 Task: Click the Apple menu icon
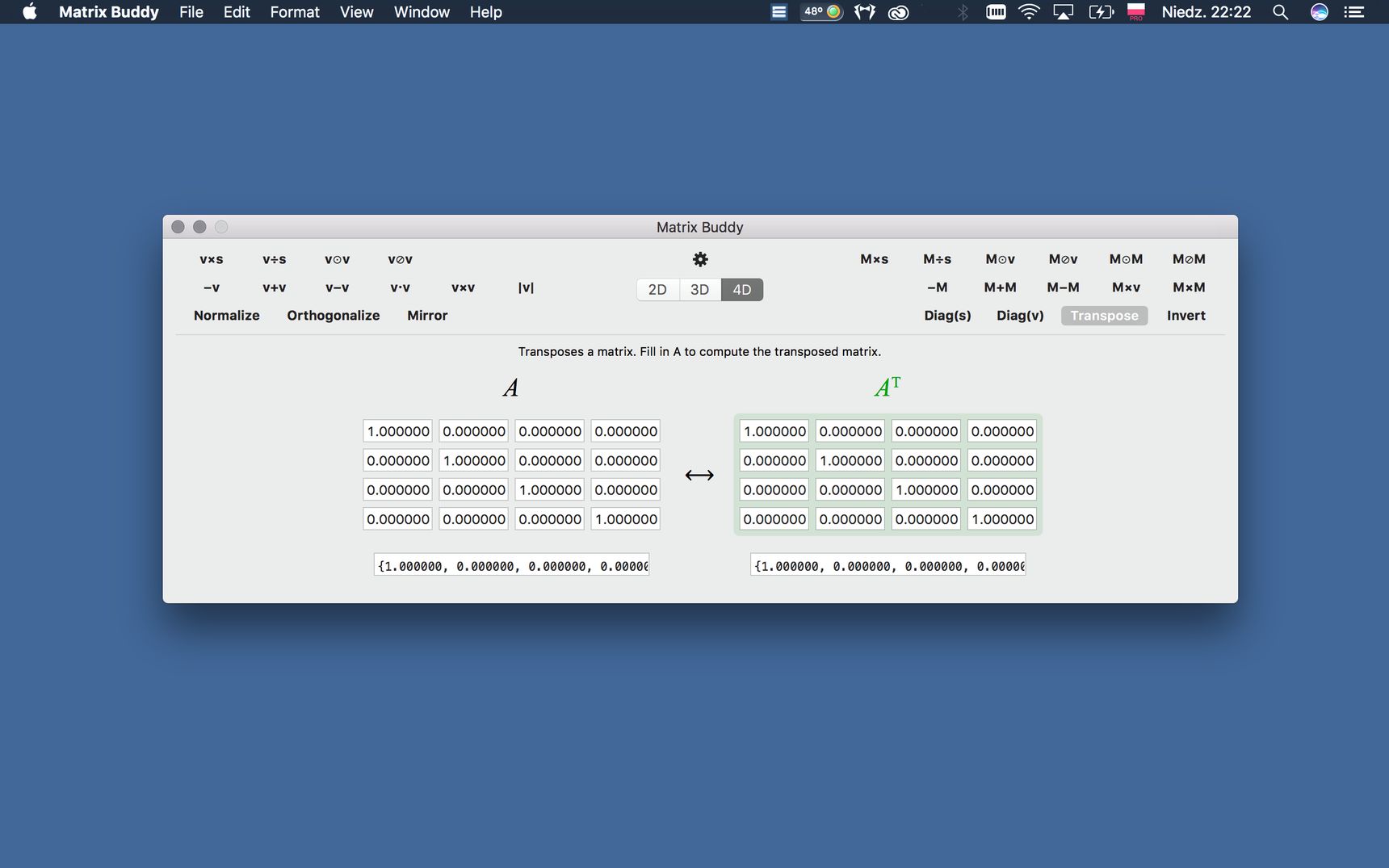tap(30, 11)
